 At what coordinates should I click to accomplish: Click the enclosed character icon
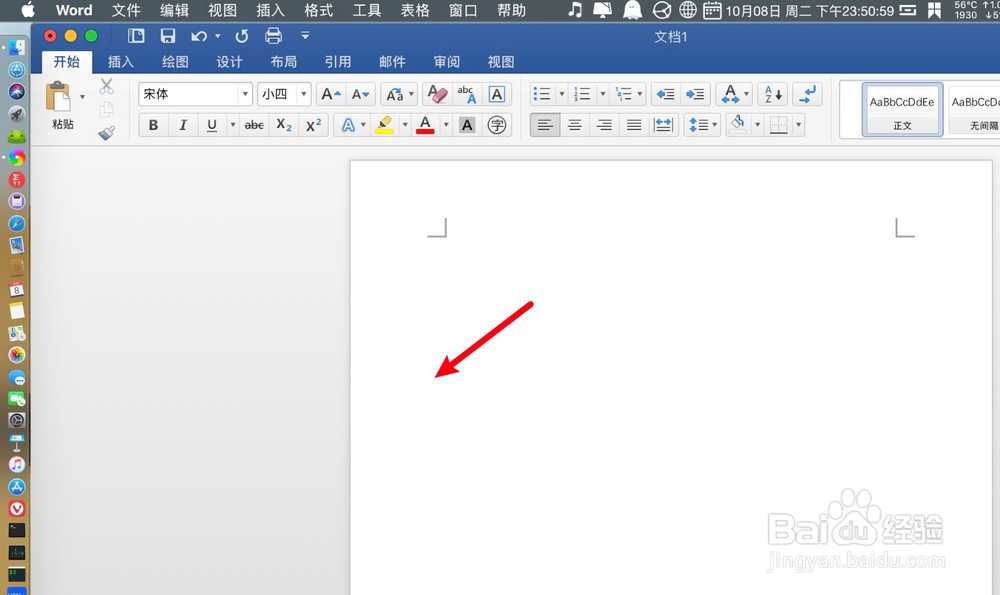point(497,125)
